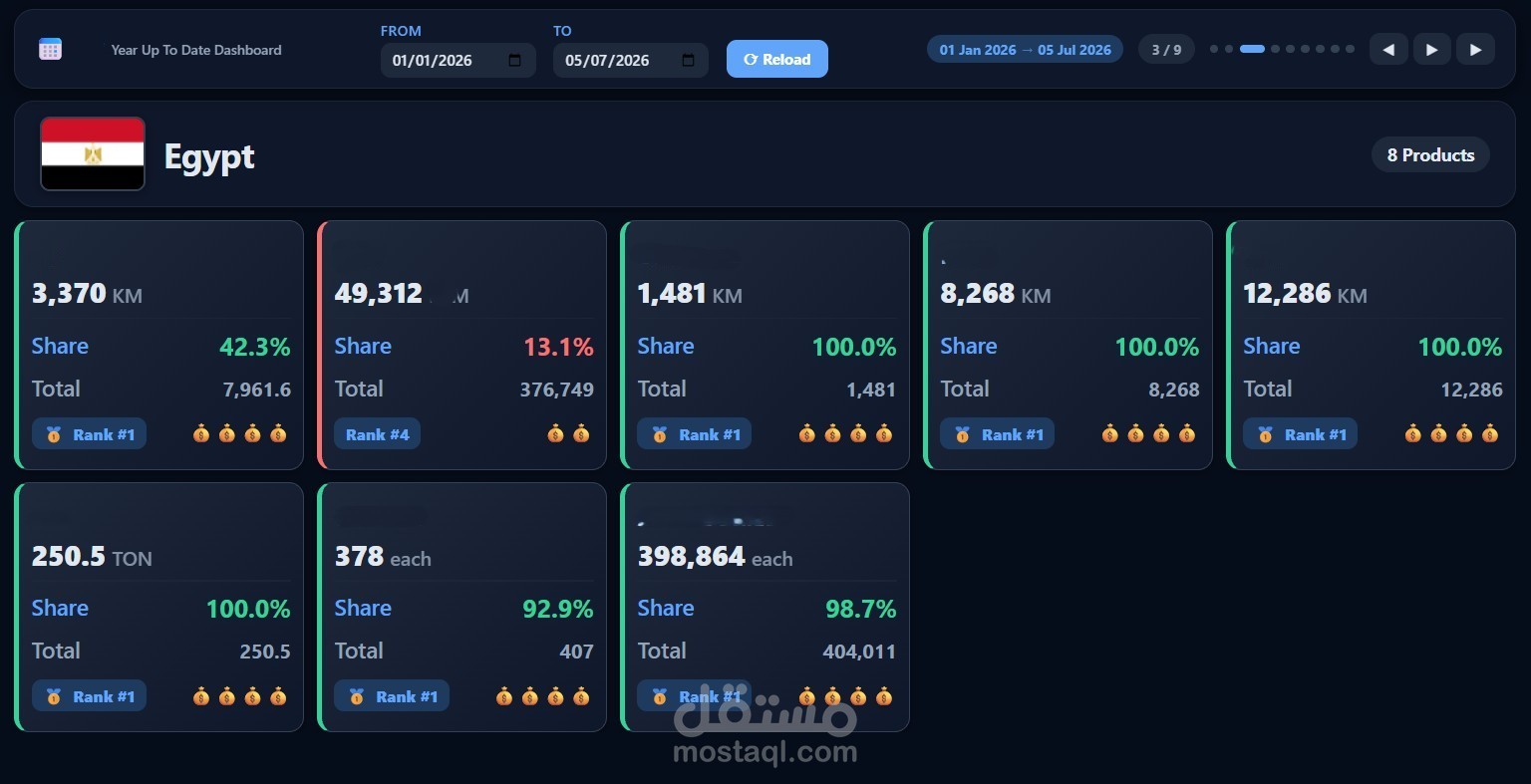Viewport: 1531px width, 784px height.
Task: Click the medal icon in the 378 each card
Action: (x=357, y=696)
